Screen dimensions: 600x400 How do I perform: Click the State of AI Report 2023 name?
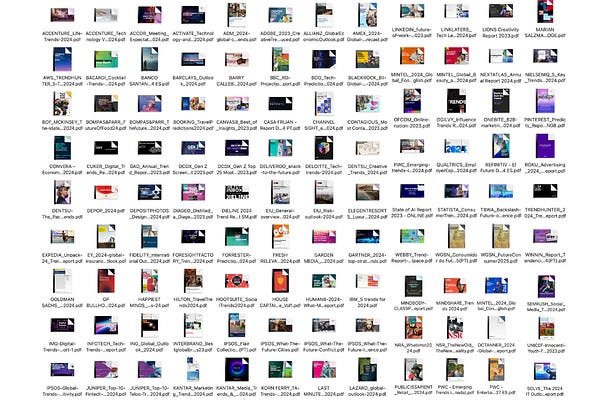(x=412, y=213)
